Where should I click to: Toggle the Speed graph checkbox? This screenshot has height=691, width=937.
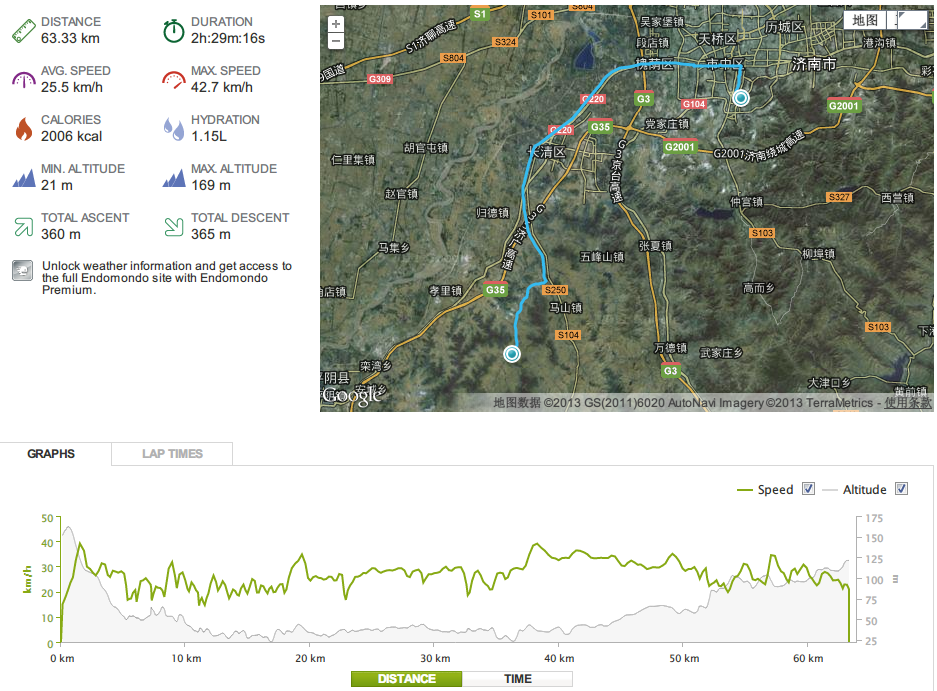[x=809, y=489]
